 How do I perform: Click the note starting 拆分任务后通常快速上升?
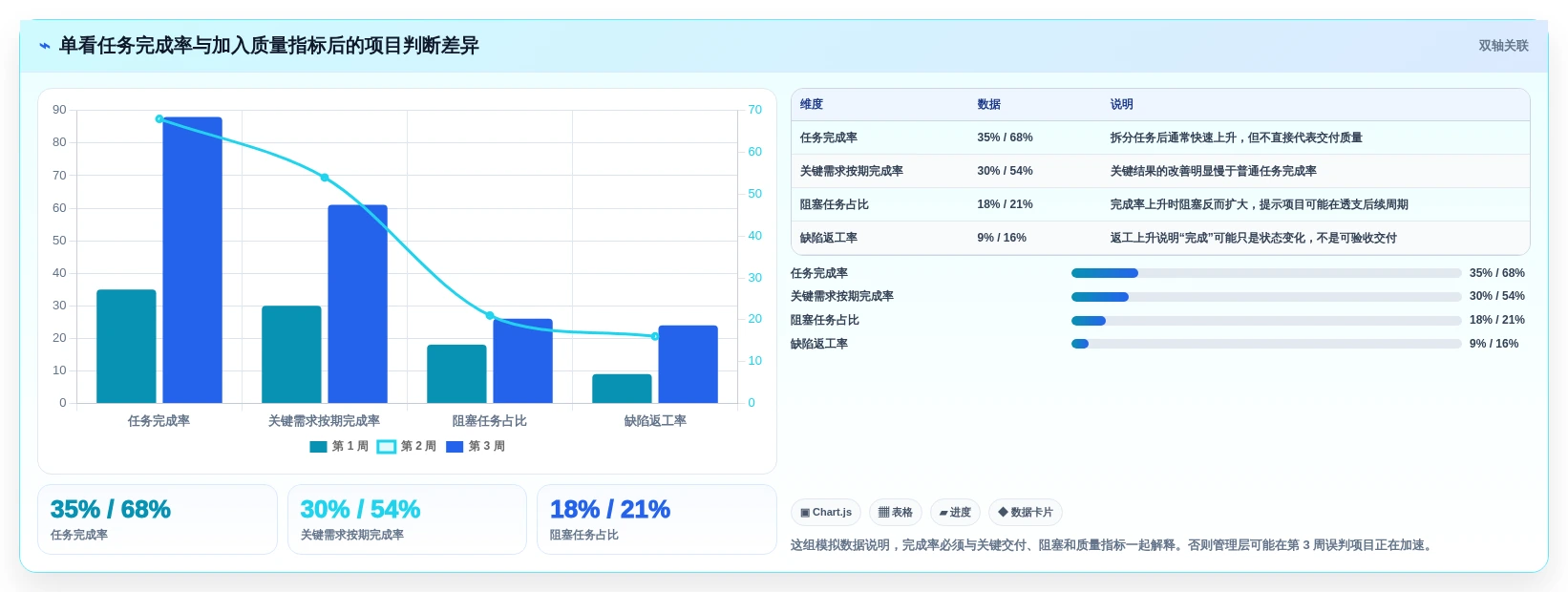[1236, 137]
